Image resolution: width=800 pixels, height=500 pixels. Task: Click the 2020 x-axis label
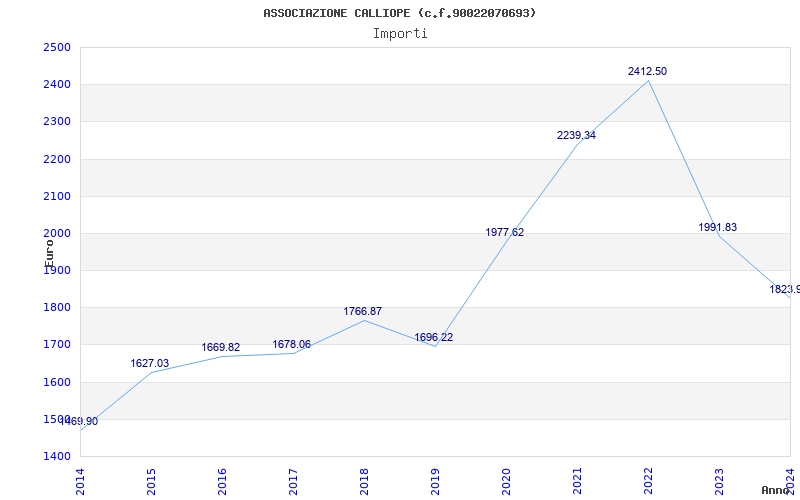[506, 482]
